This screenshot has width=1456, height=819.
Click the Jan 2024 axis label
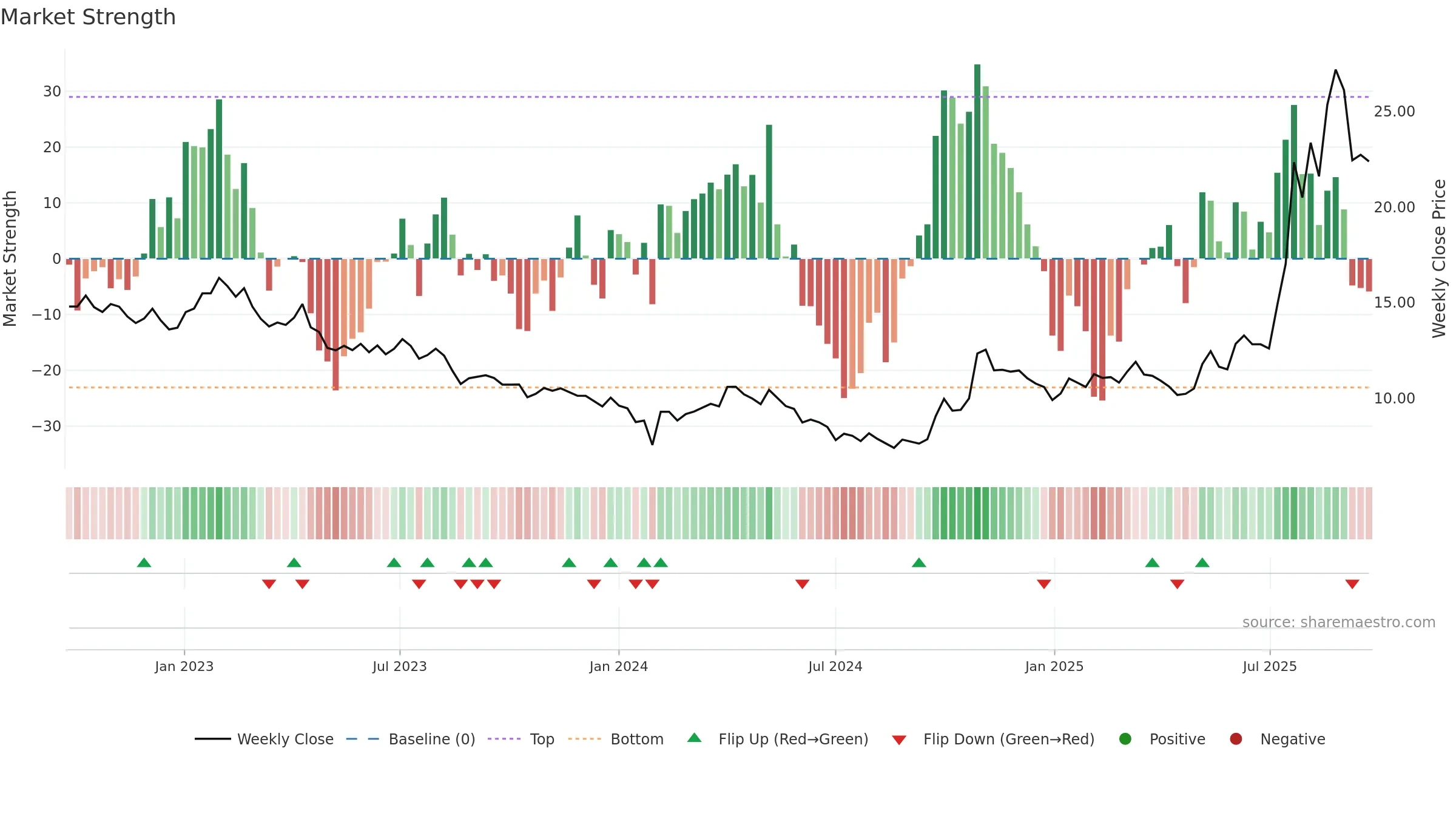[619, 666]
